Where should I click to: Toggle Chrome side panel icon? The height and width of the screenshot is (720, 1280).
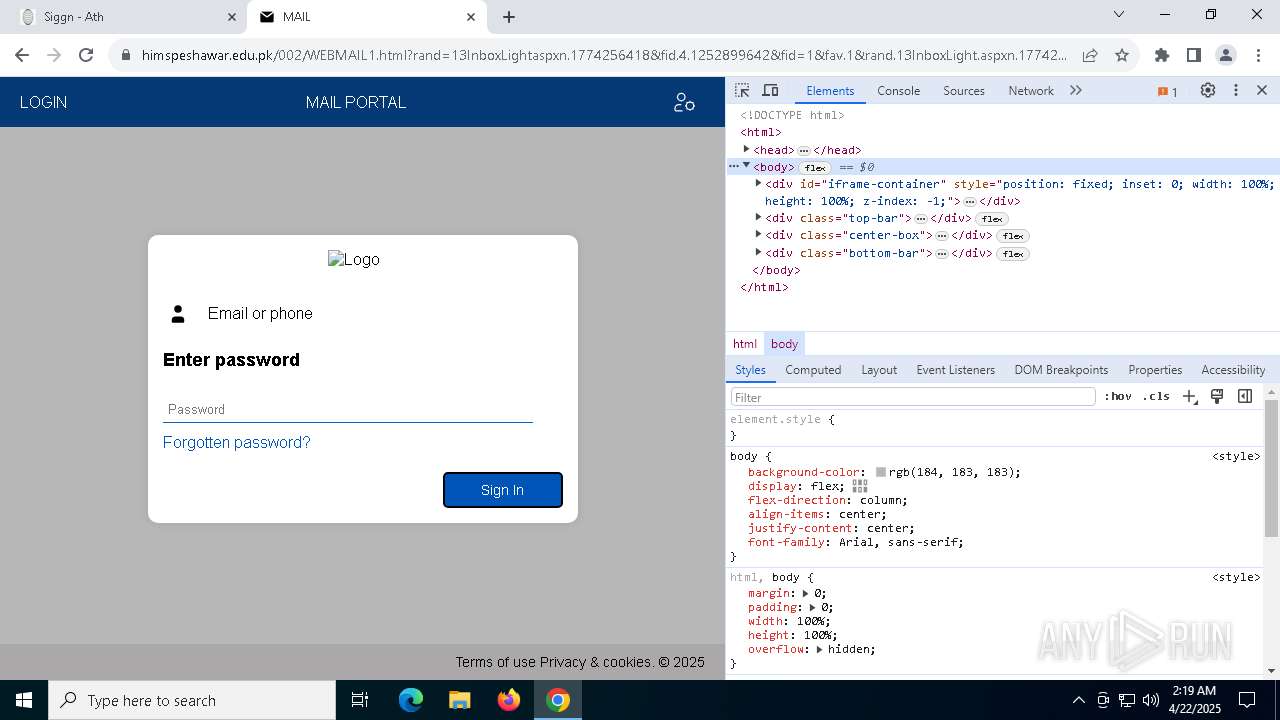[x=1194, y=55]
